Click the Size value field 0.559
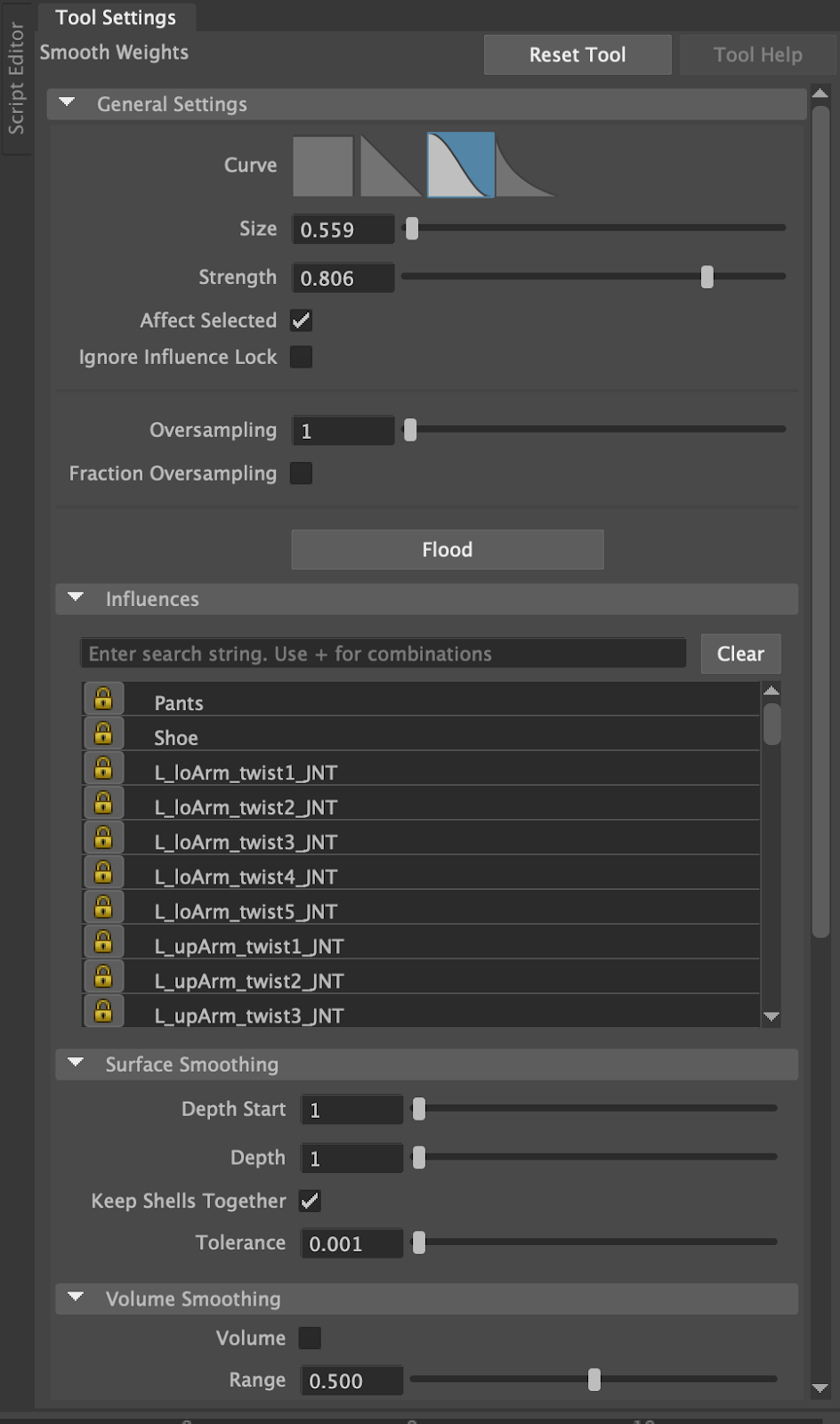Image resolution: width=840 pixels, height=1424 pixels. (x=343, y=230)
